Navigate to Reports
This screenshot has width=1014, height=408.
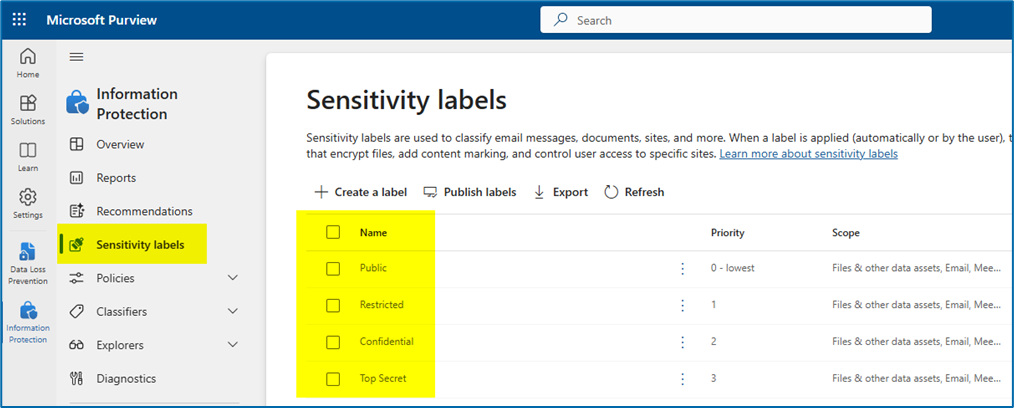tap(116, 178)
